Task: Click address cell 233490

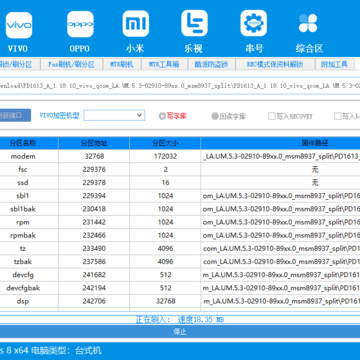Action: [94, 248]
